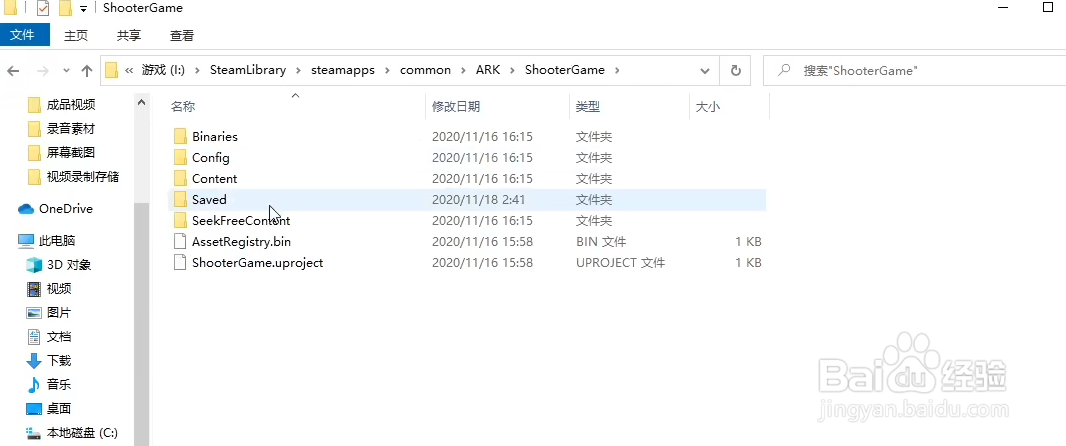Click 游戏 (I:) breadcrumb in address bar
This screenshot has height=446, width=1066.
(x=163, y=70)
